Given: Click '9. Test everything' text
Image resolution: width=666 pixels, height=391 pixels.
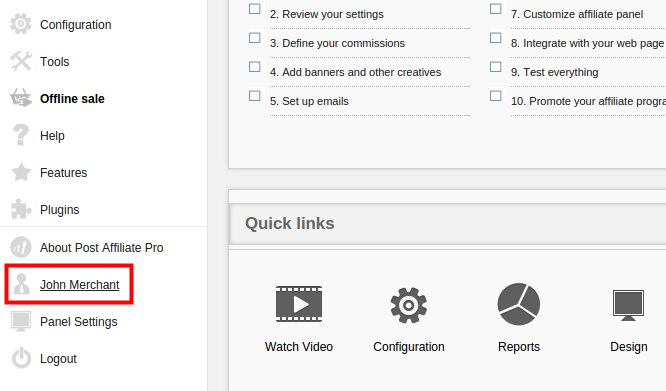Looking at the screenshot, I should [x=554, y=72].
